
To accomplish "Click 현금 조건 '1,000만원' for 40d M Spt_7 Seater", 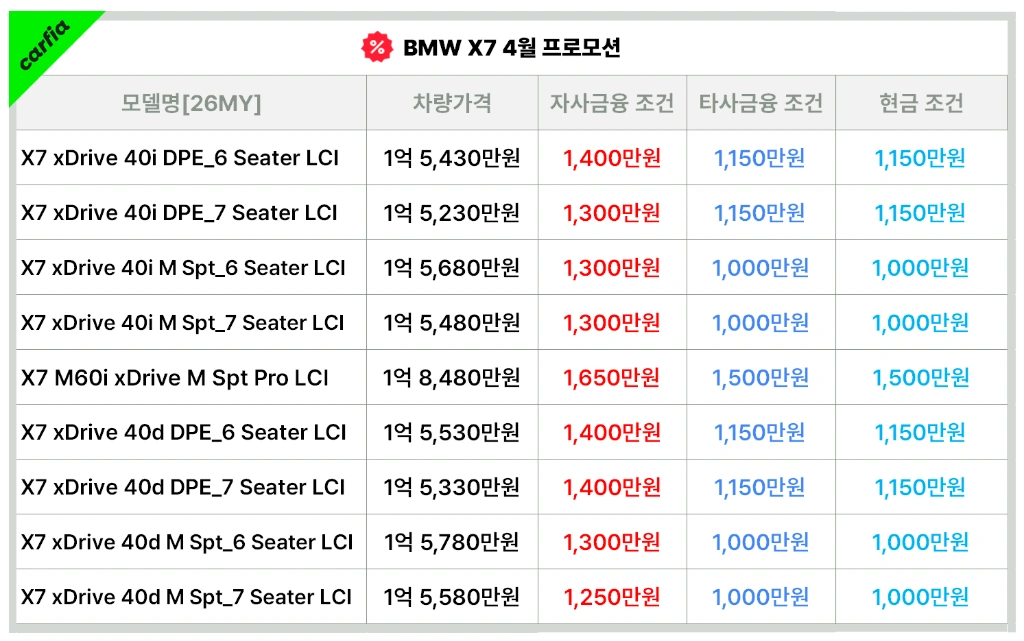I will click(x=921, y=597).
